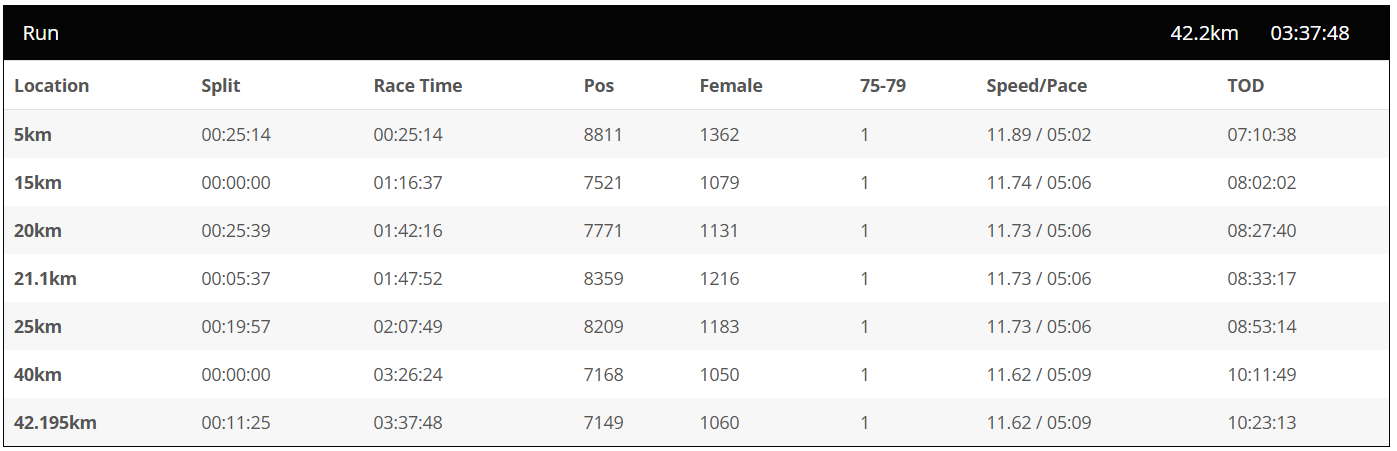Select the 21.1km half marathon row

point(45,279)
